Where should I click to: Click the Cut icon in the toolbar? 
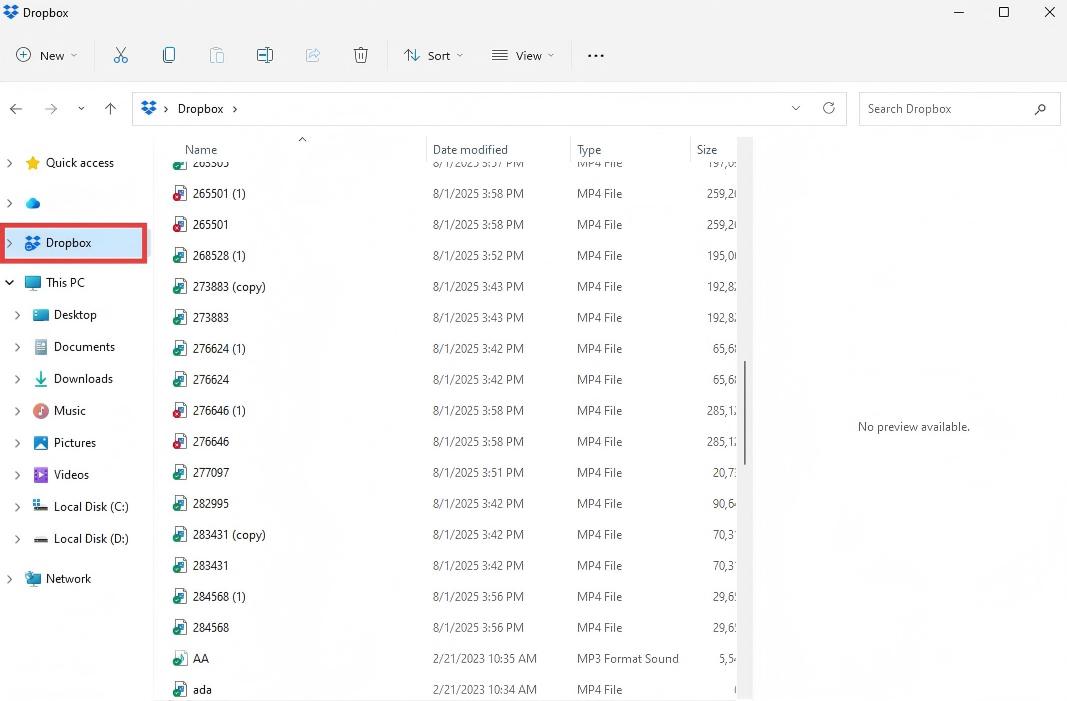(x=121, y=55)
